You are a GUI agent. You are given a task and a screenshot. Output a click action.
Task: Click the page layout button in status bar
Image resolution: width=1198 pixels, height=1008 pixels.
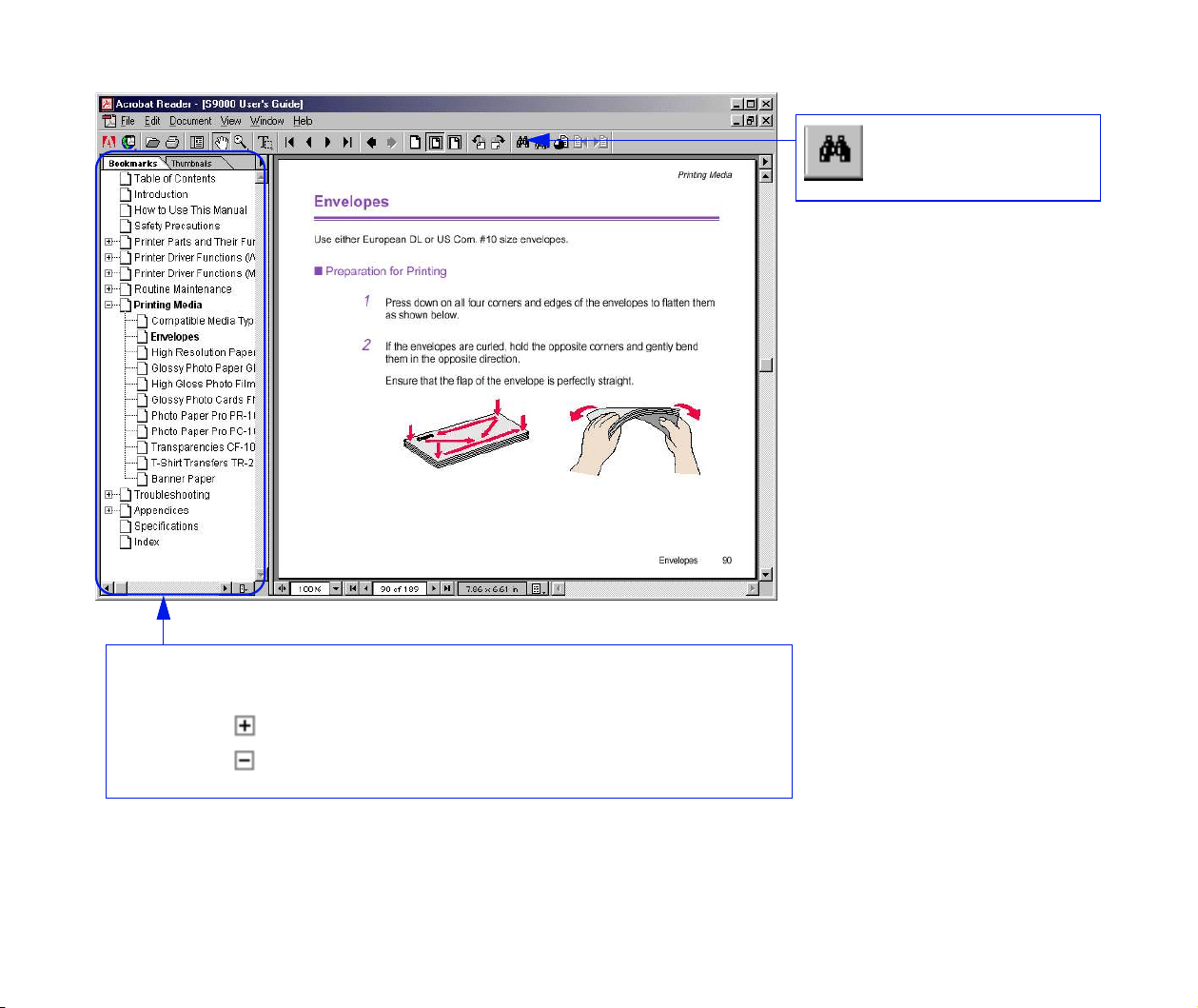(x=538, y=589)
